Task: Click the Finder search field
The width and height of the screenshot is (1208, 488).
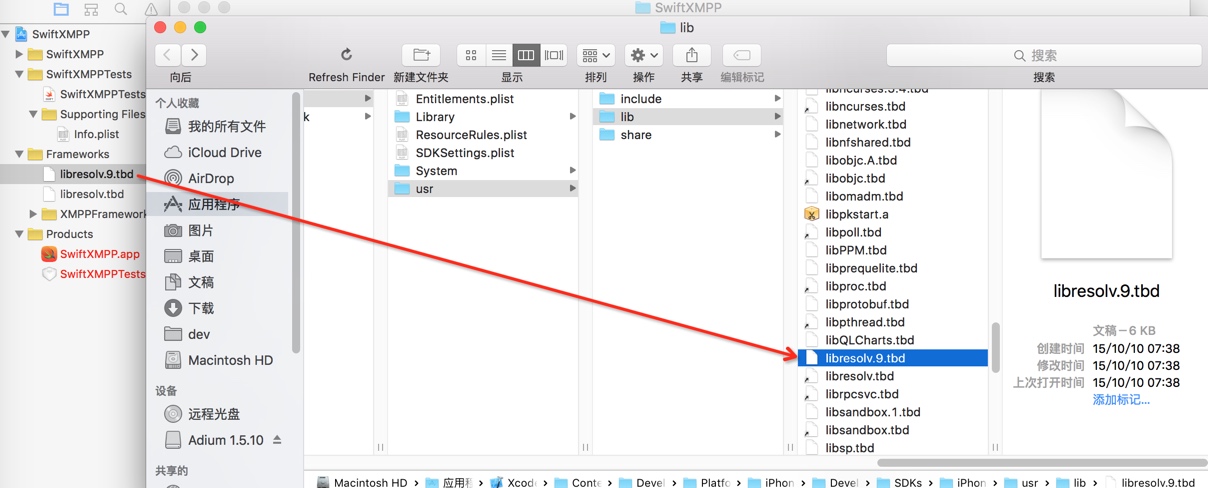Action: (x=1043, y=55)
